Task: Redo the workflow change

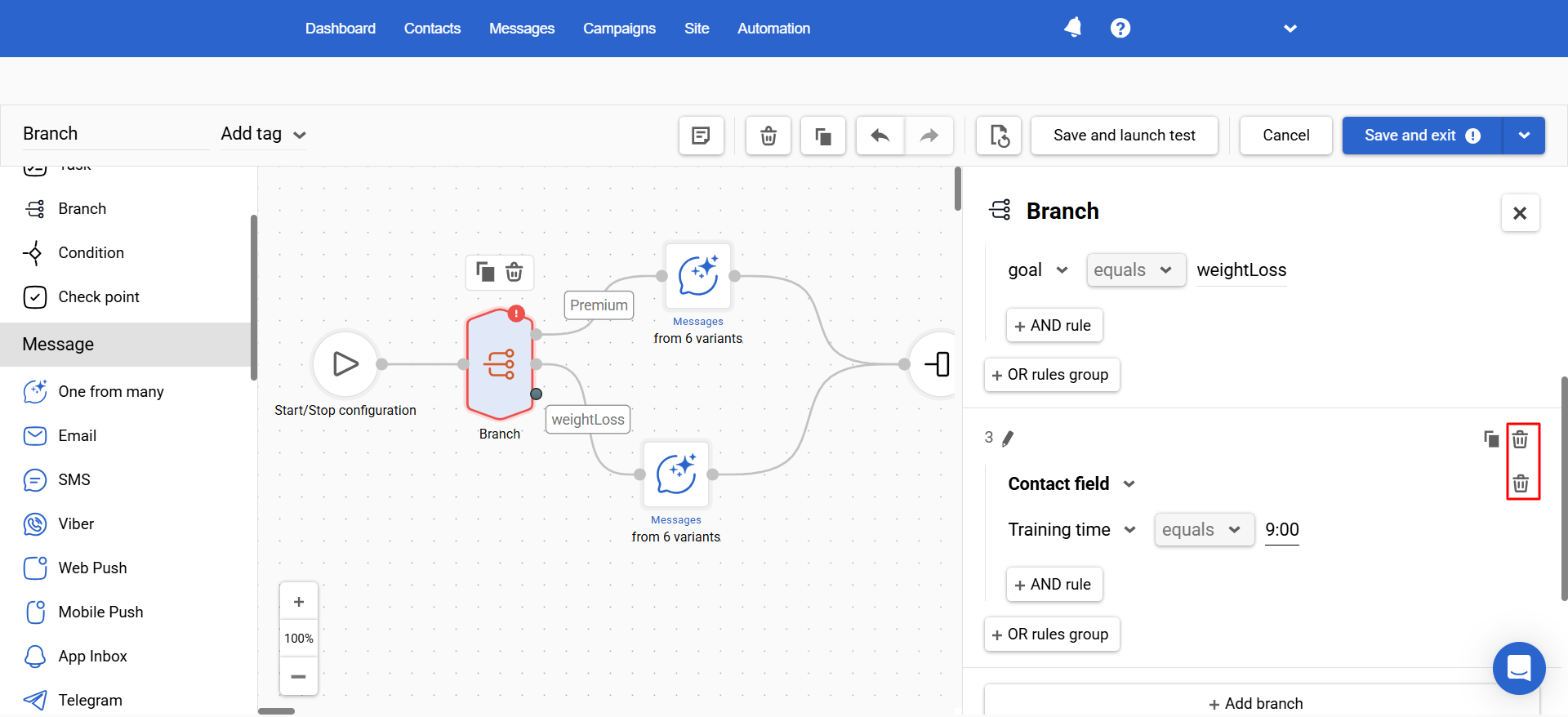Action: [x=929, y=136]
